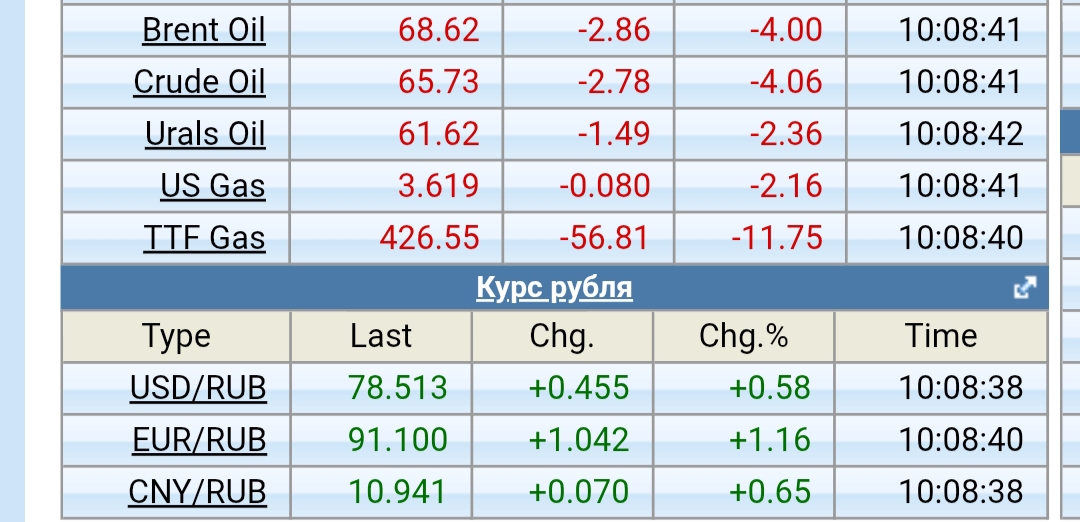Click TTF Gas percent change -11.75
Screen dimensions: 1080x522
[777, 238]
